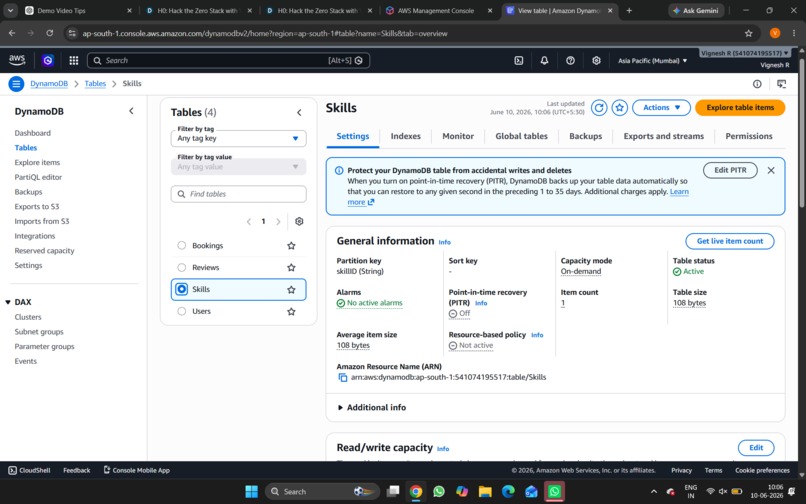This screenshot has width=806, height=504.
Task: Open File Explorer from the taskbar
Action: [485, 492]
